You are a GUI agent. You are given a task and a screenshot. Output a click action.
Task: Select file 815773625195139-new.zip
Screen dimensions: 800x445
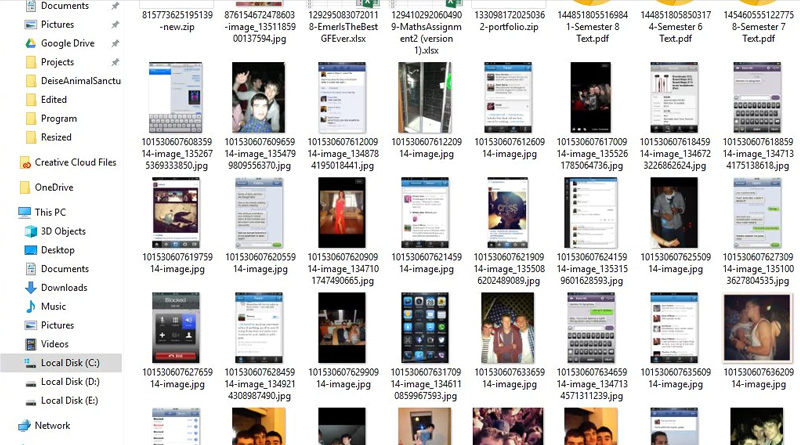tap(177, 20)
